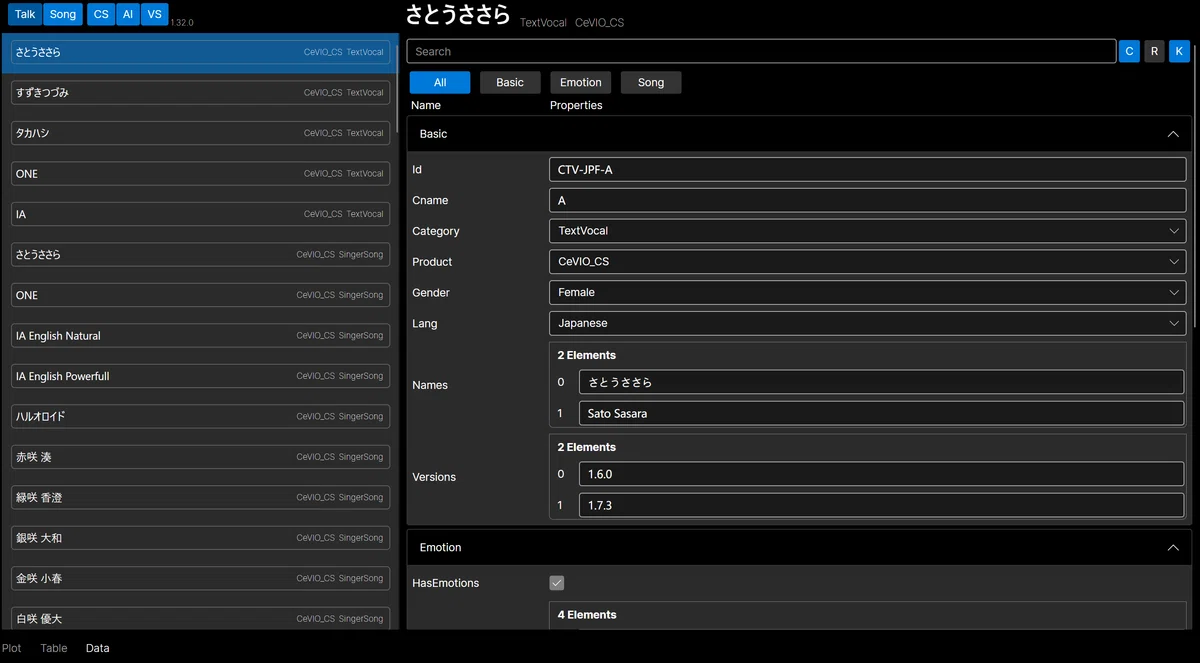Edit Names element 0 field
The width and height of the screenshot is (1200, 663).
(882, 382)
